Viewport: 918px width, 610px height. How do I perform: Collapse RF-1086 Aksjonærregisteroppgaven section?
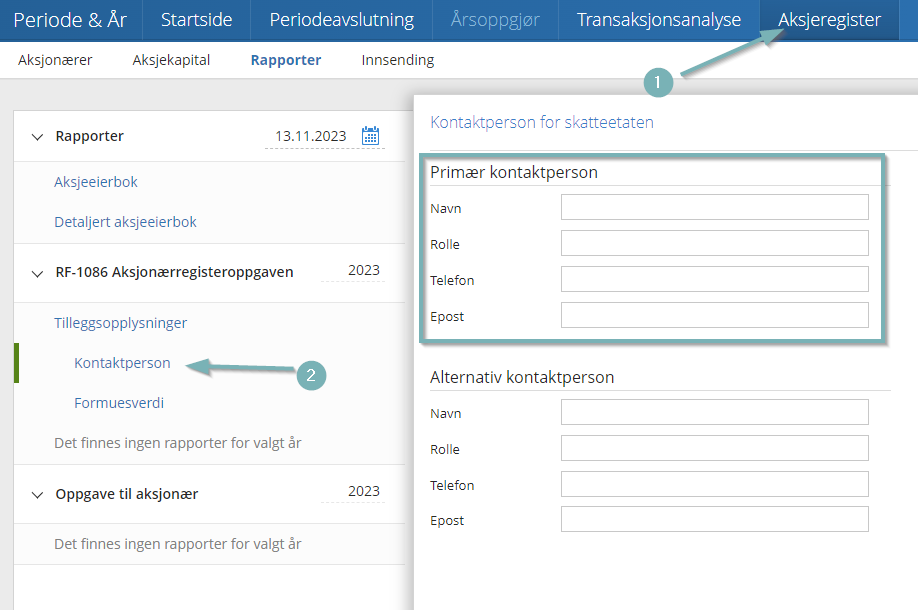click(37, 273)
